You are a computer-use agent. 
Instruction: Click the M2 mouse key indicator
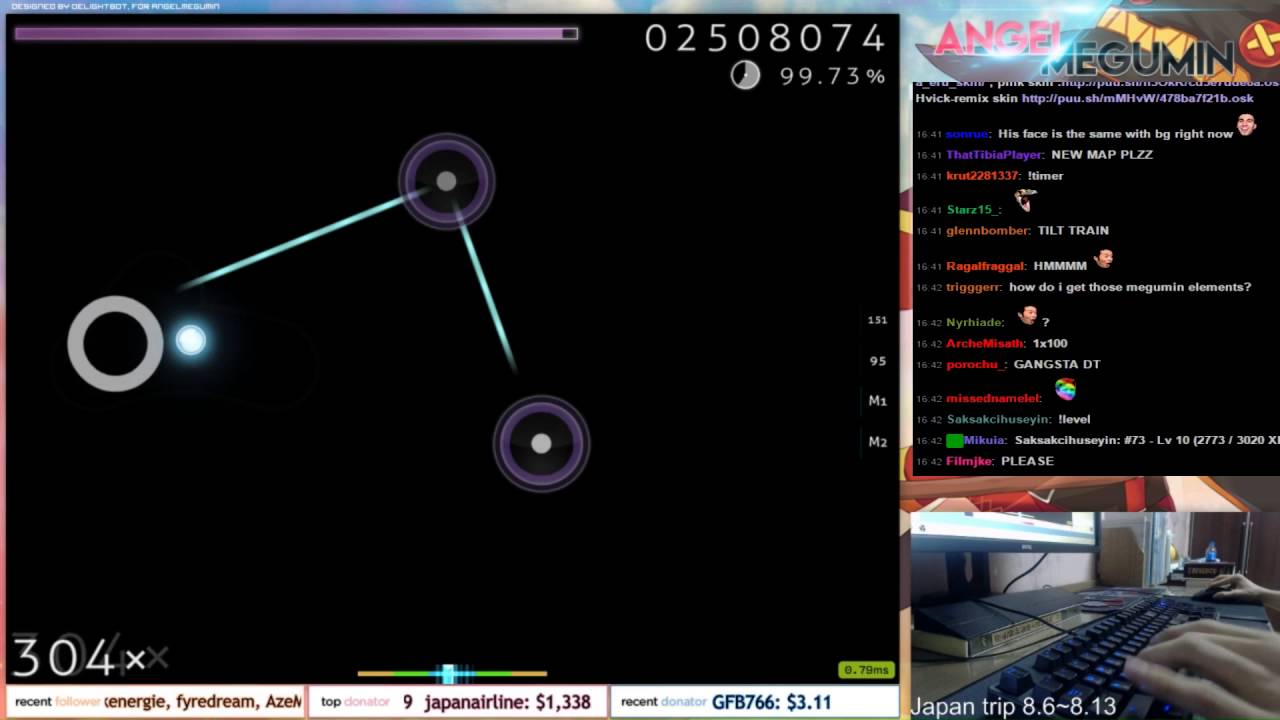click(878, 442)
